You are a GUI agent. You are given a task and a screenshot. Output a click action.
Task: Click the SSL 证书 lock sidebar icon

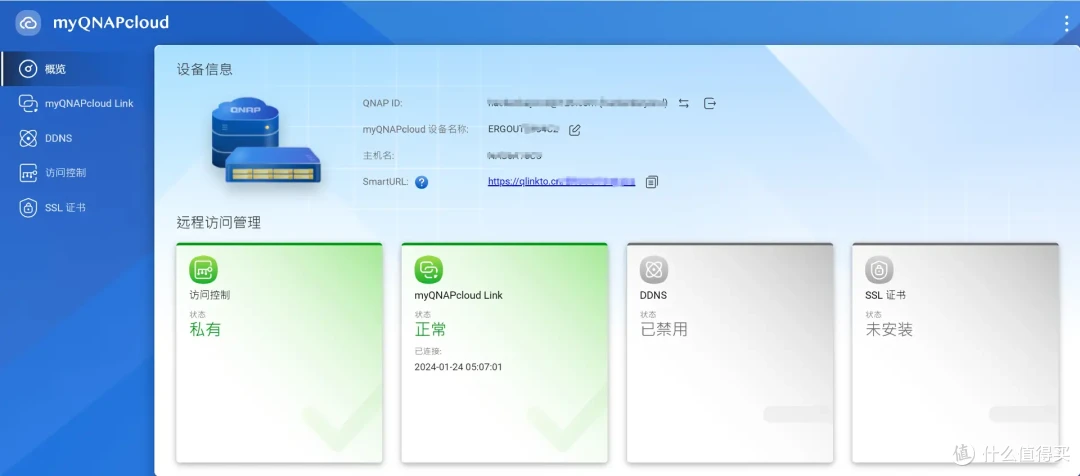28,207
